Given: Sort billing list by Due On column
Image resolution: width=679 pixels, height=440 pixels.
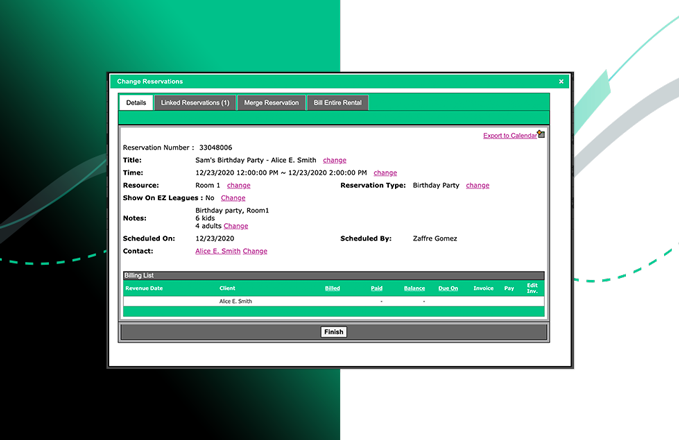Looking at the screenshot, I should [448, 288].
